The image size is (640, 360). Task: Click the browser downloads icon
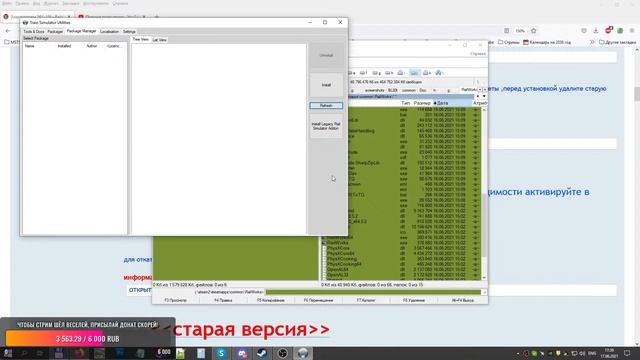596,31
